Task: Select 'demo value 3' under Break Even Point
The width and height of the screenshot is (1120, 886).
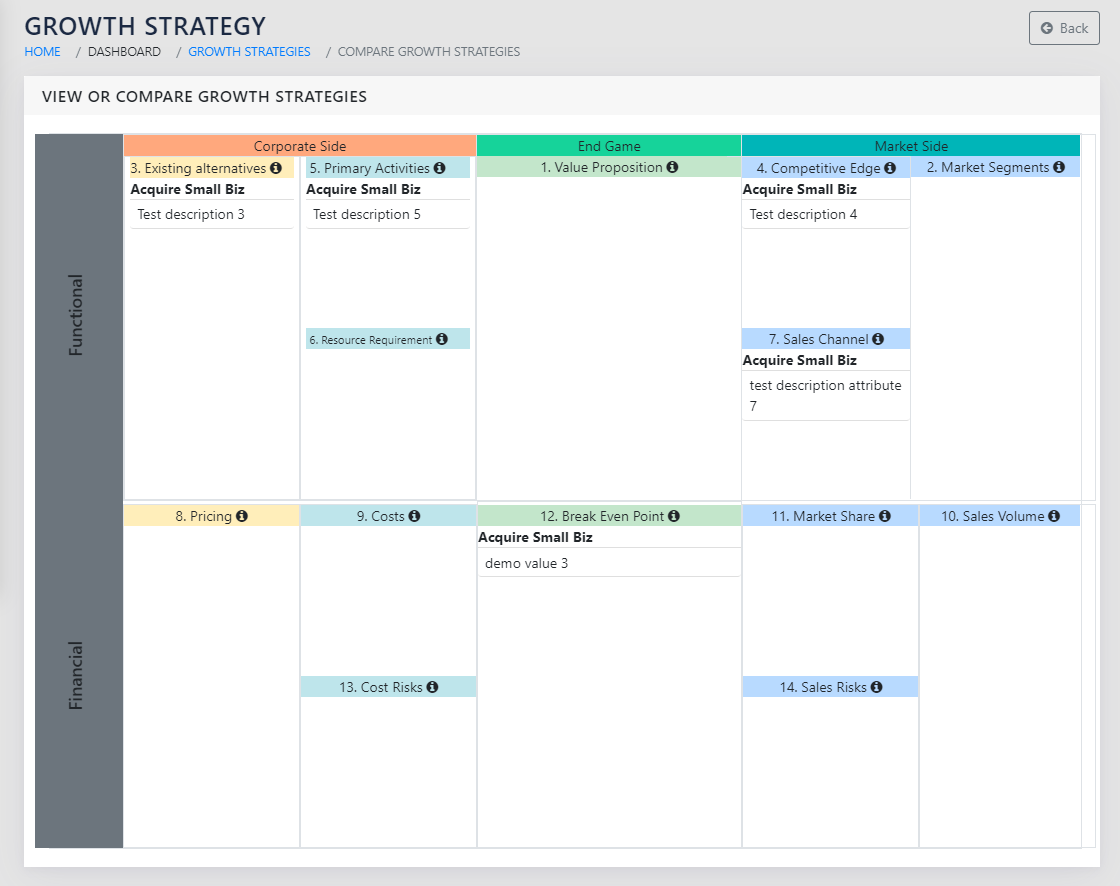Action: point(527,563)
